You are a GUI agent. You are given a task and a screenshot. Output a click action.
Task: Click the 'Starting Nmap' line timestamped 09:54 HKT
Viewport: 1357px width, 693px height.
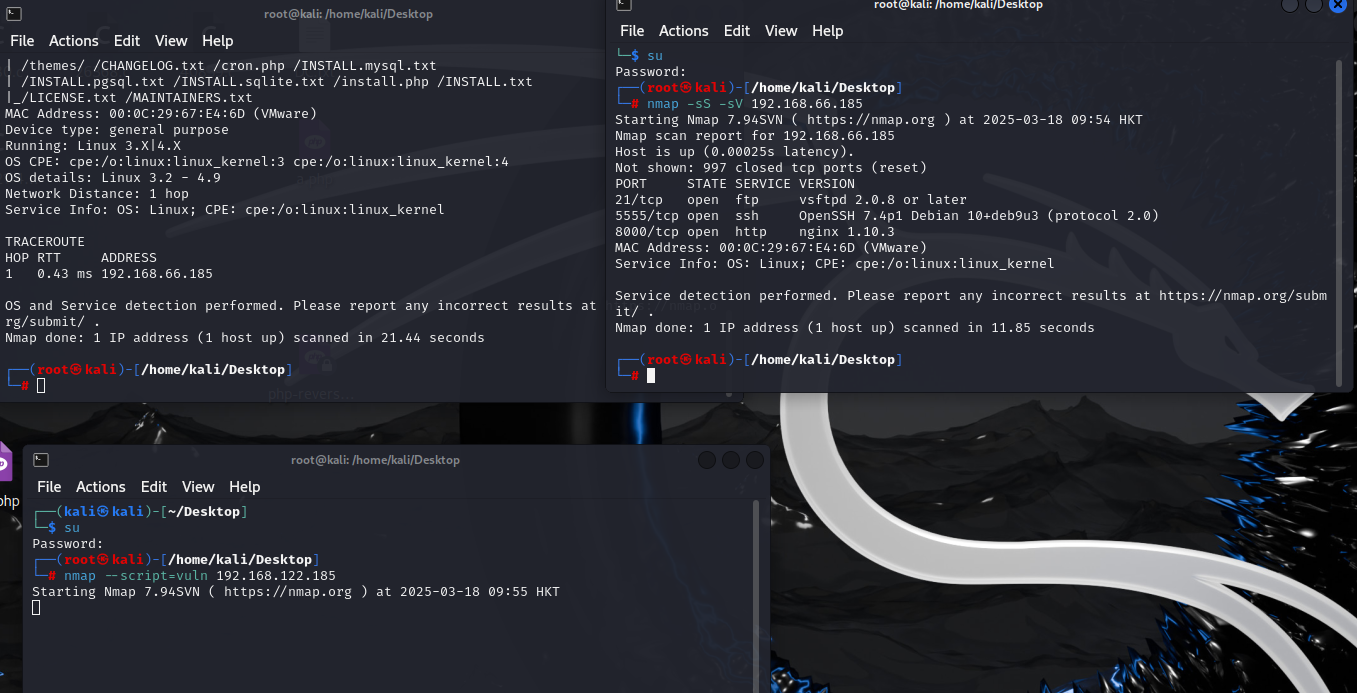(x=879, y=120)
